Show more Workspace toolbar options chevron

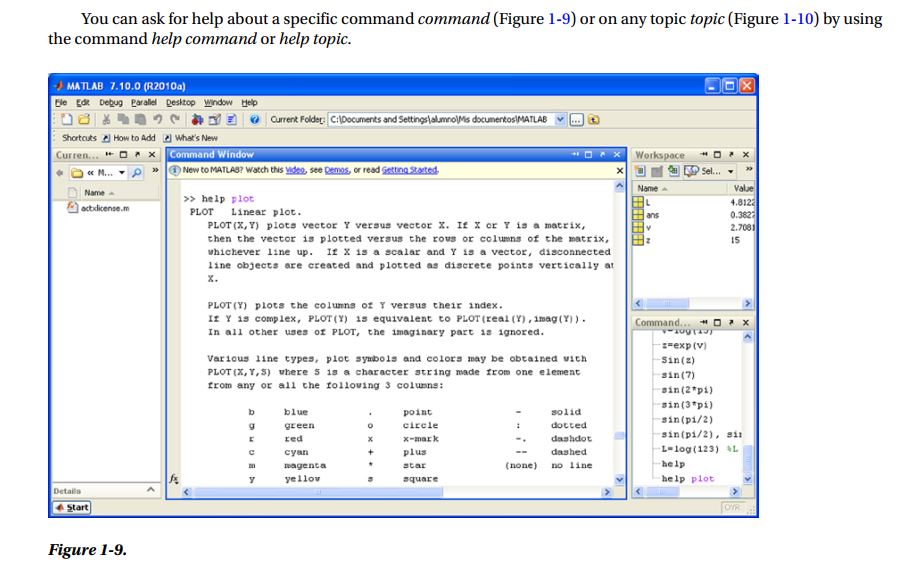pyautogui.click(x=749, y=169)
